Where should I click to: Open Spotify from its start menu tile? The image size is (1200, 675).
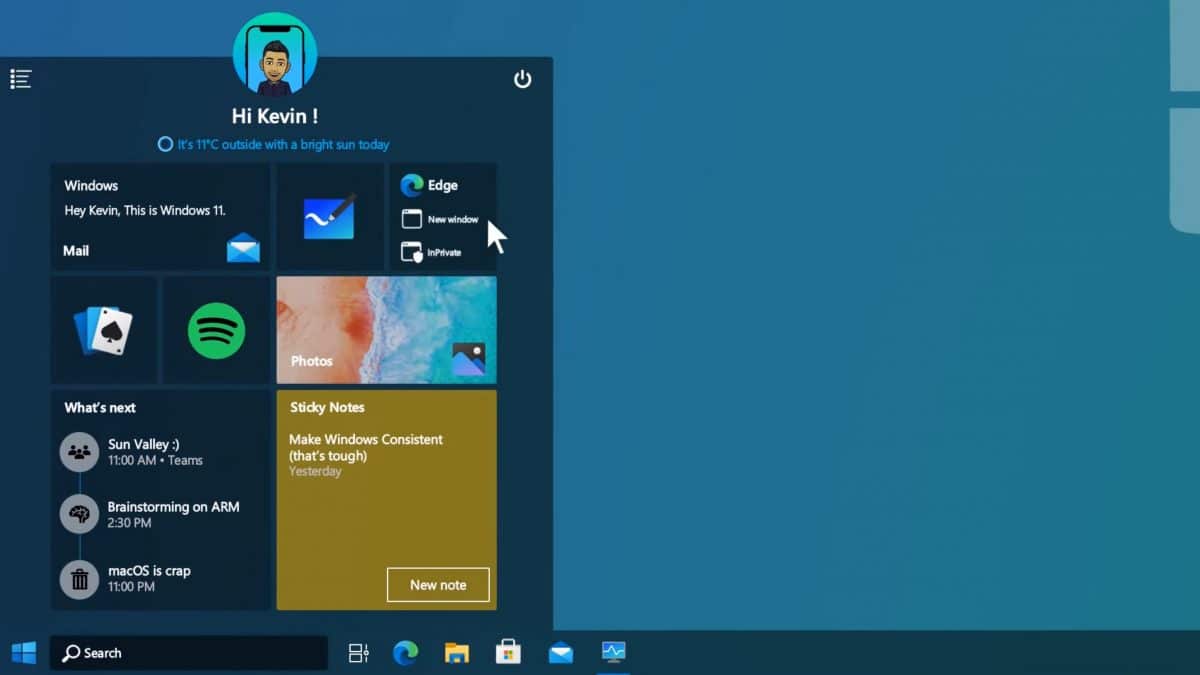216,330
